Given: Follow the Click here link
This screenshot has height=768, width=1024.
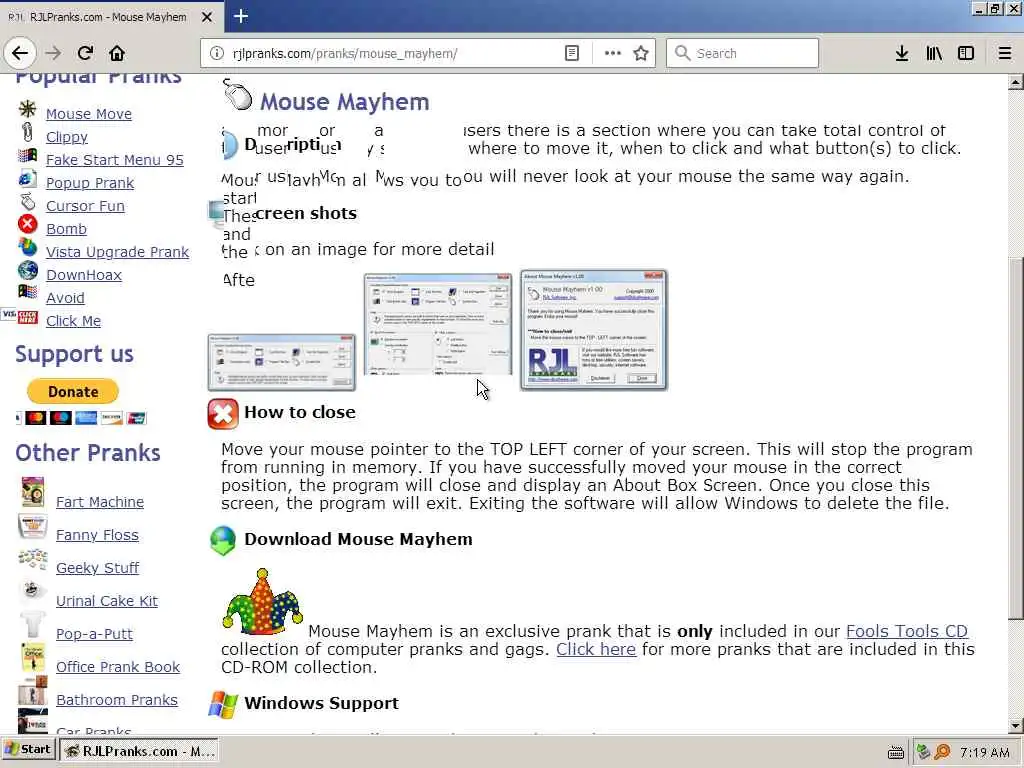Looking at the screenshot, I should click(596, 649).
